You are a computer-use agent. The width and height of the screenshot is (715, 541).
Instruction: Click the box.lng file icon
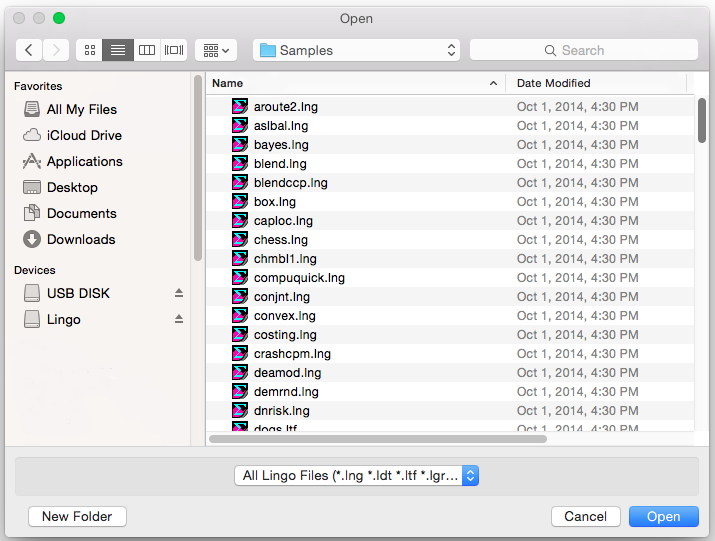pos(240,202)
